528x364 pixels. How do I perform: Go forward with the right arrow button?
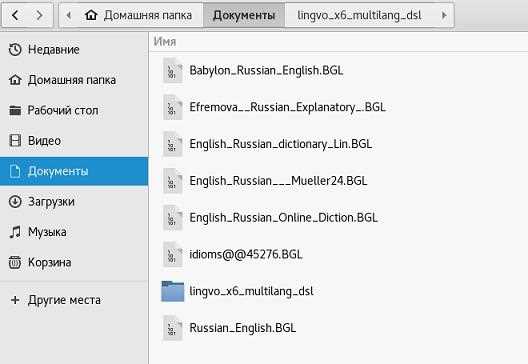pos(40,15)
